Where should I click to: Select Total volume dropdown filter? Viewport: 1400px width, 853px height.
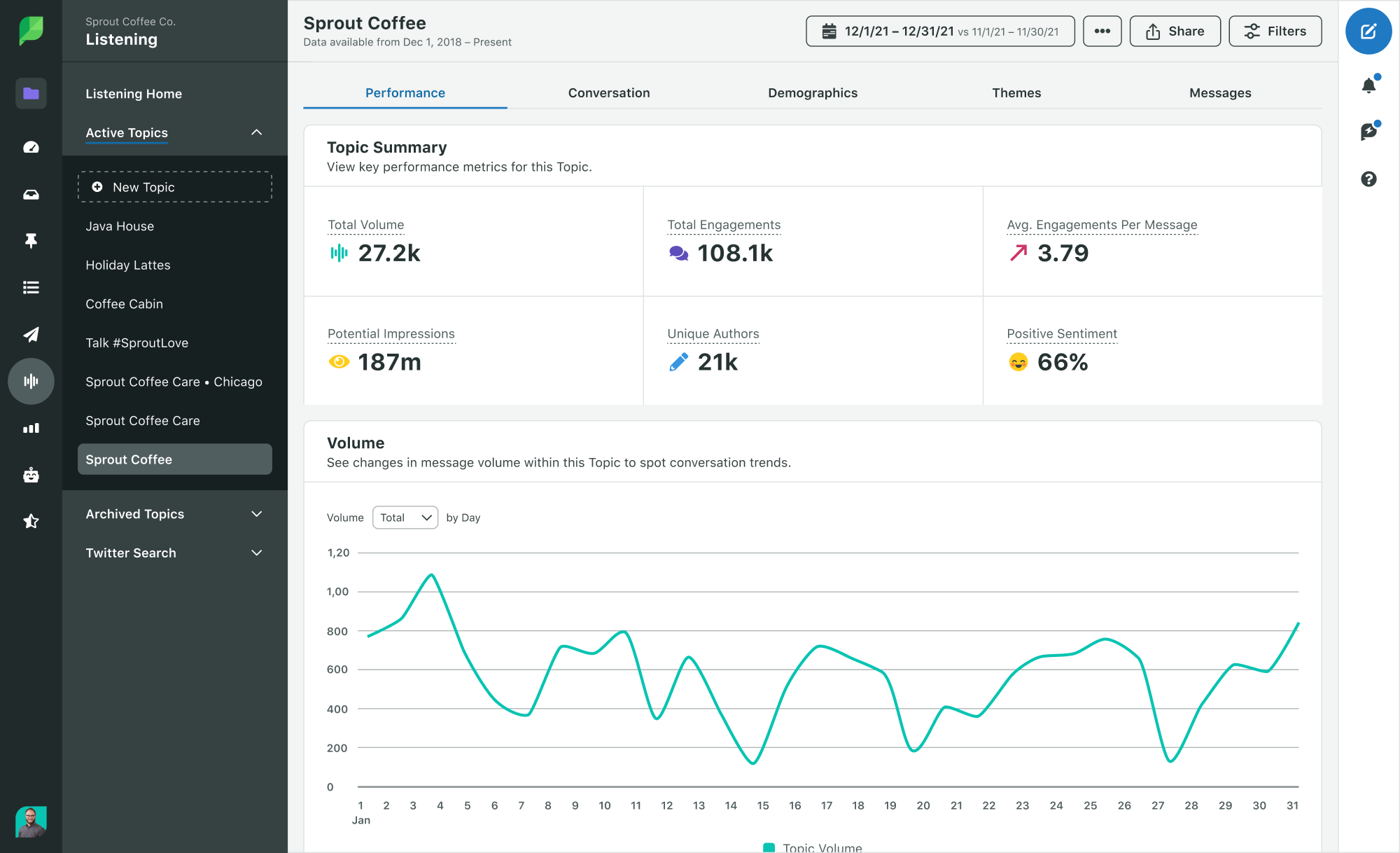point(405,517)
